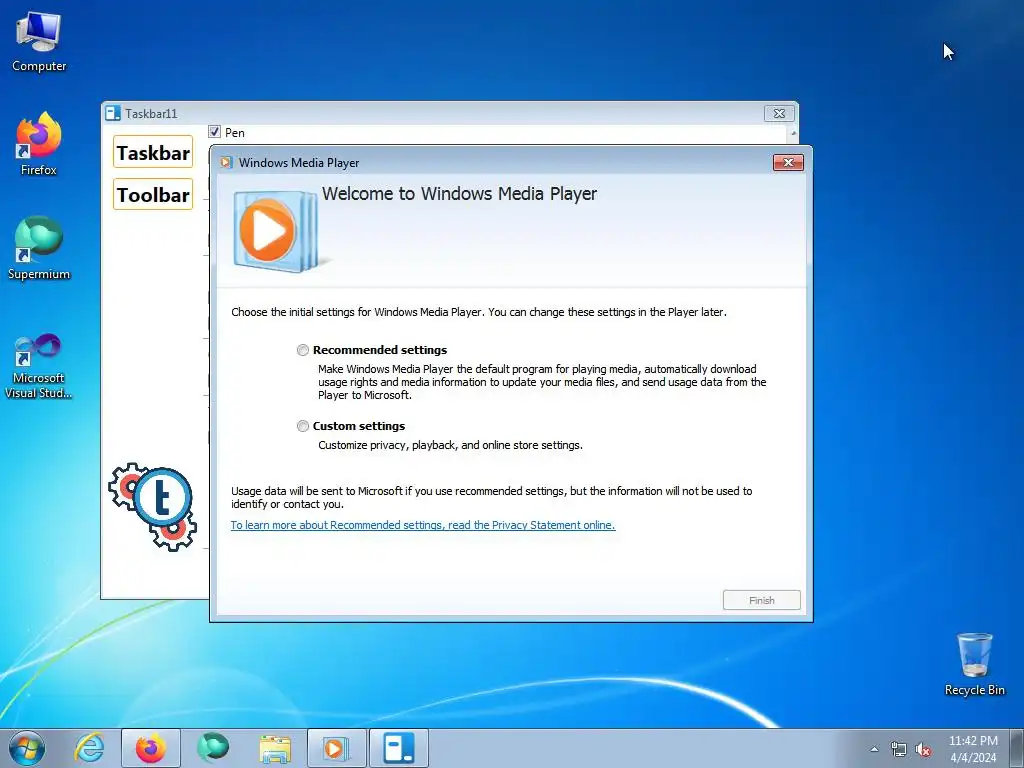Click the Windows Media Player logo image
1024x768 pixels.
point(274,231)
